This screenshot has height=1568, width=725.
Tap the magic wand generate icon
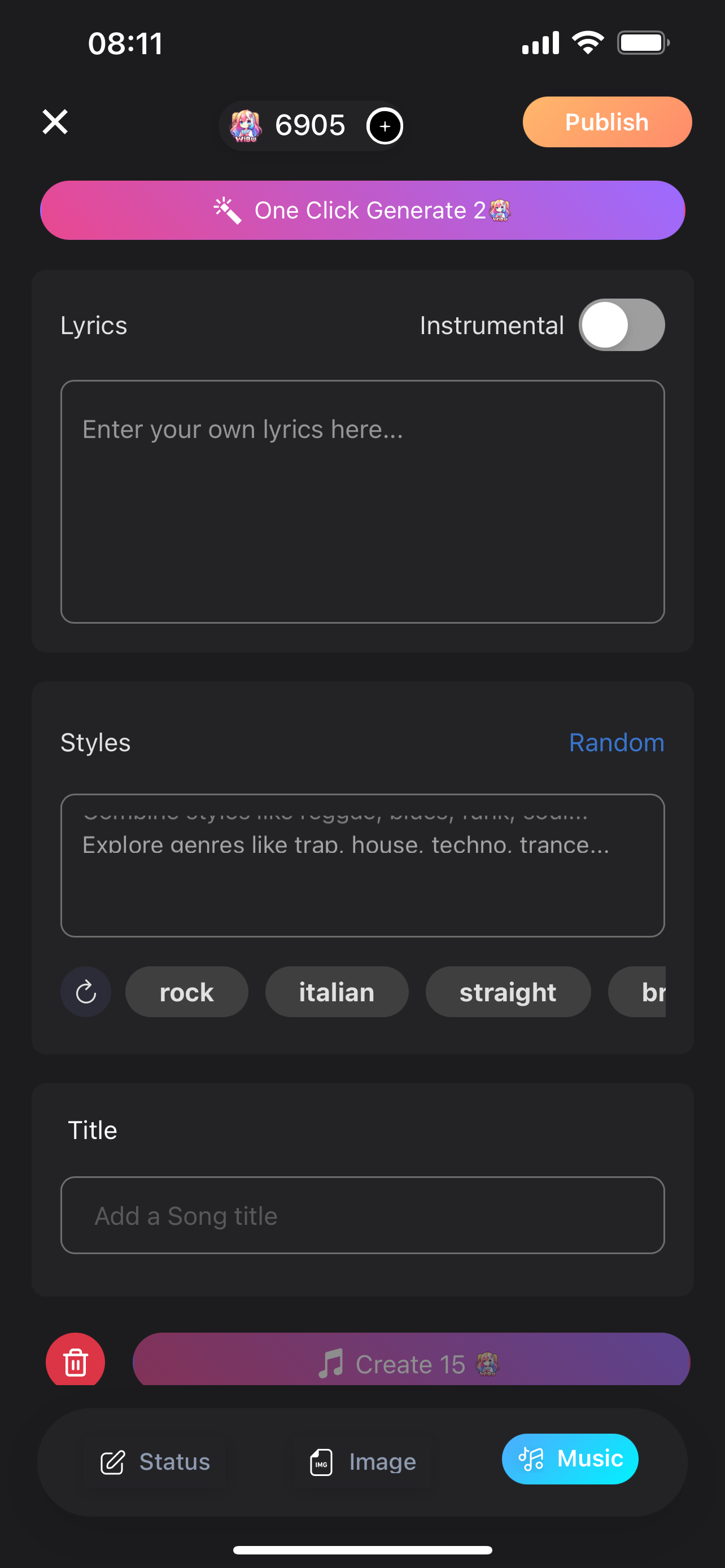[x=228, y=211]
